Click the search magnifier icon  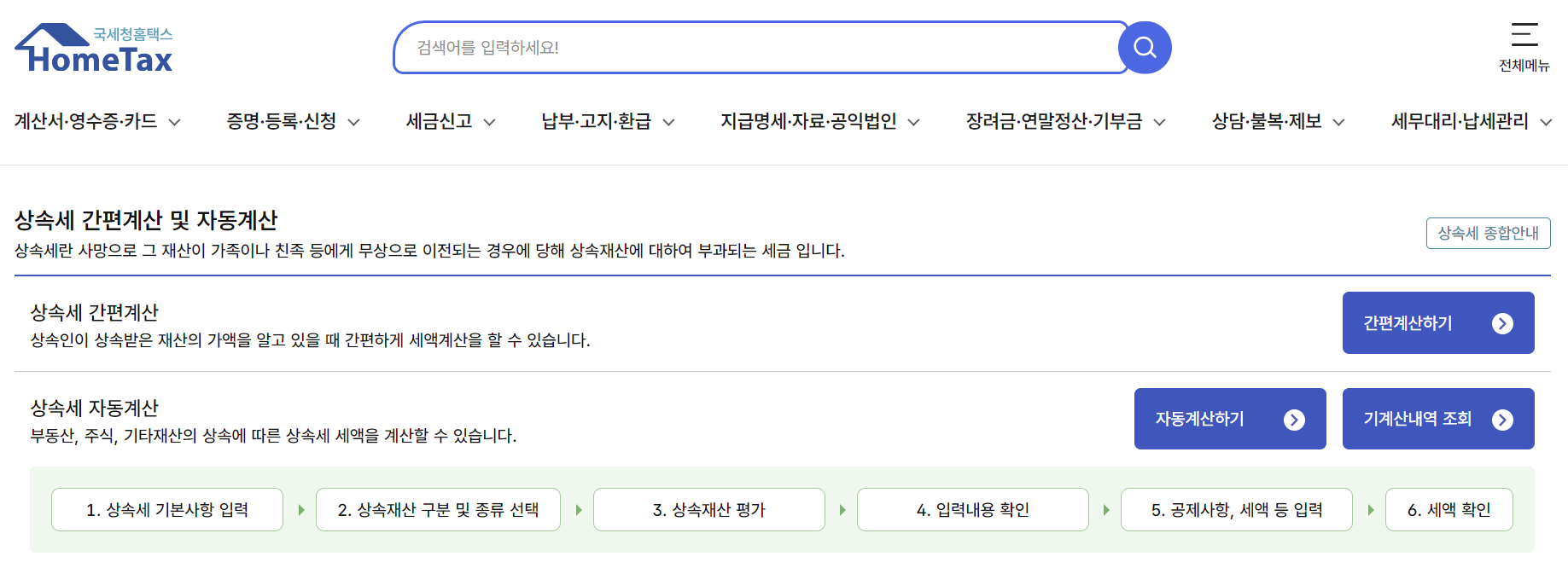[1144, 47]
